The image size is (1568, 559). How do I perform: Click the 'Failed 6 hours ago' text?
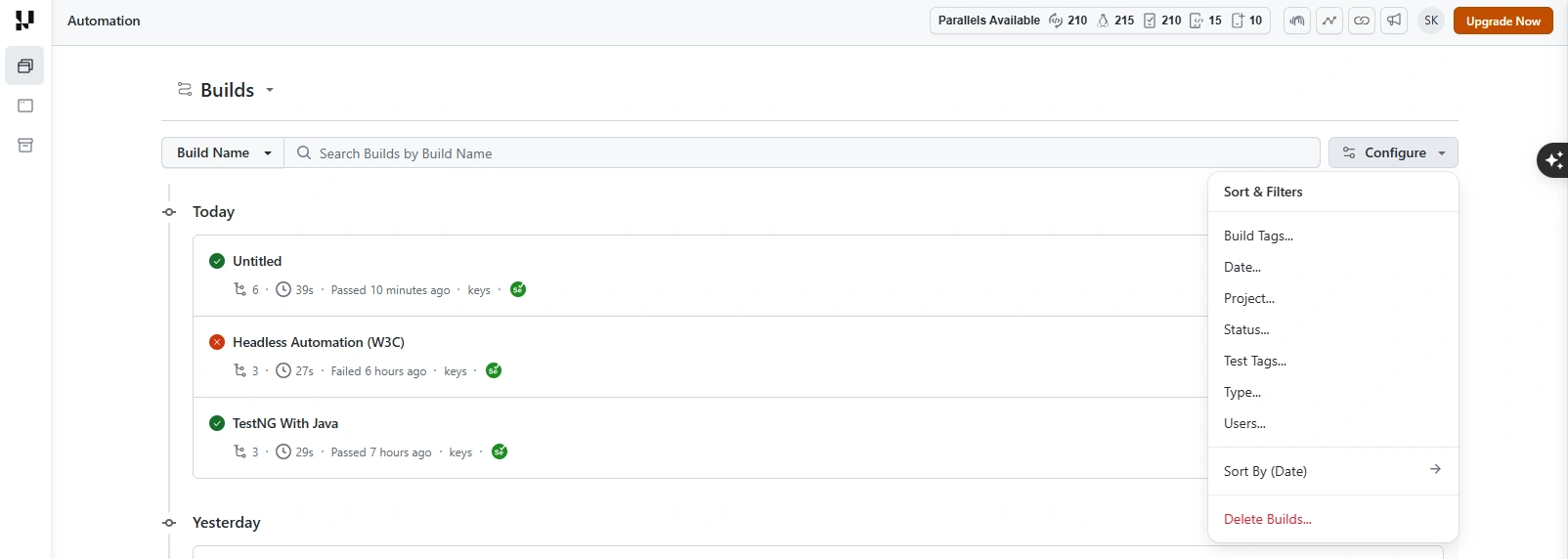click(378, 371)
